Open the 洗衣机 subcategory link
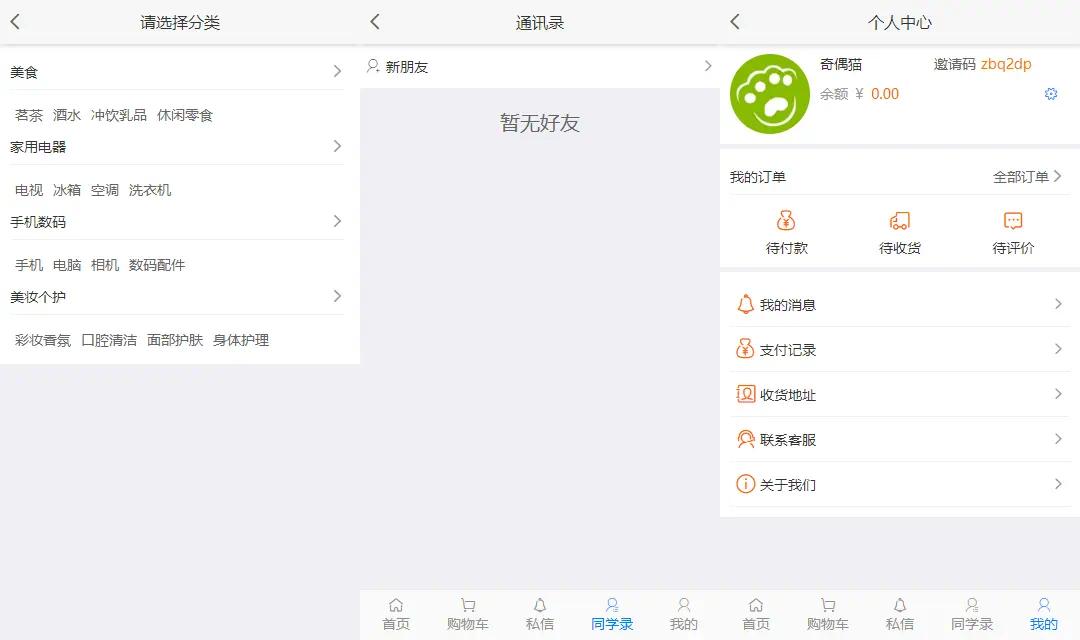 pos(150,190)
